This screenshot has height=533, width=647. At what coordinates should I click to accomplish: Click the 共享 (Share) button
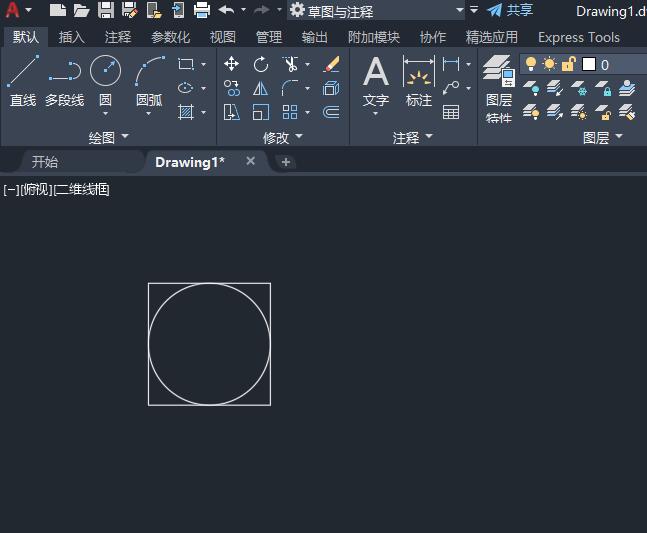pos(510,10)
